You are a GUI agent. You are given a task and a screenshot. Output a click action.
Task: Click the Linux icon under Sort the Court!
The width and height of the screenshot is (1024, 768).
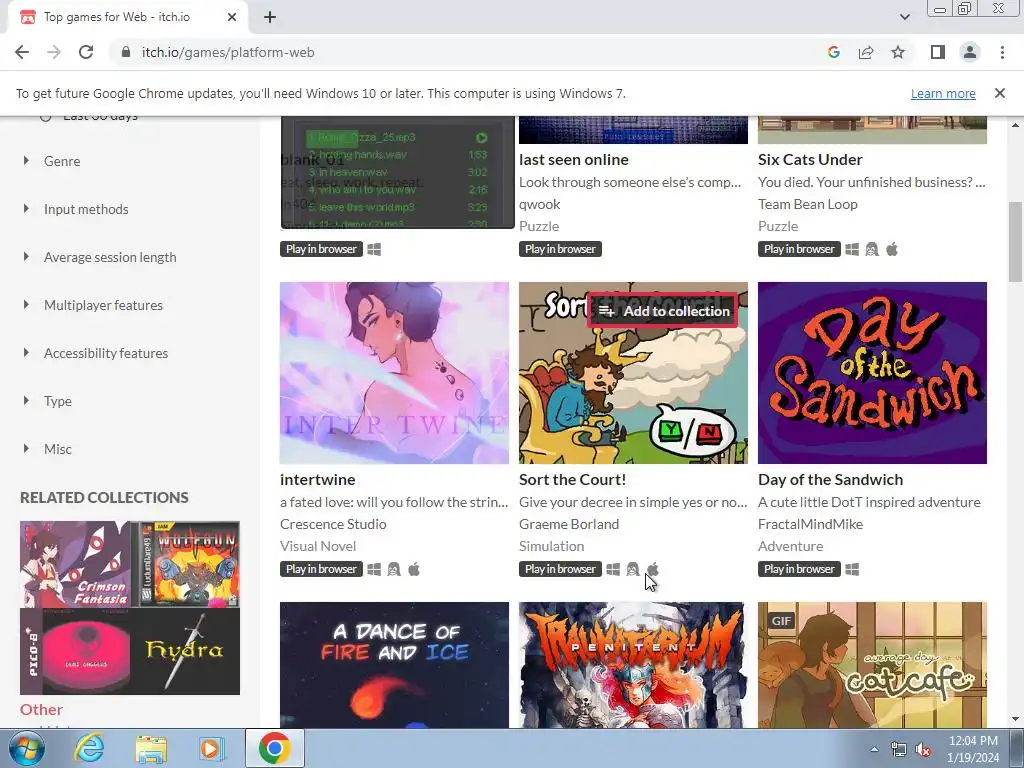click(633, 569)
